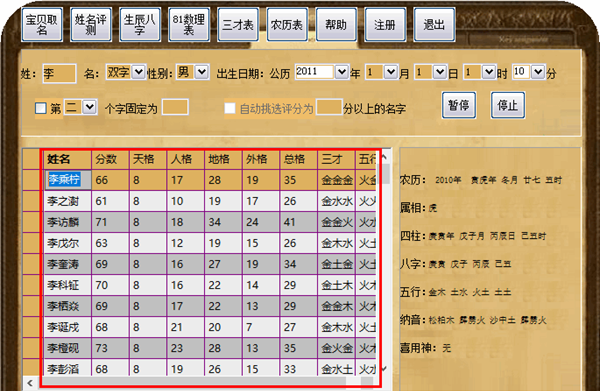
Task: Click the table's vertical scroll down arrow
Action: point(385,369)
